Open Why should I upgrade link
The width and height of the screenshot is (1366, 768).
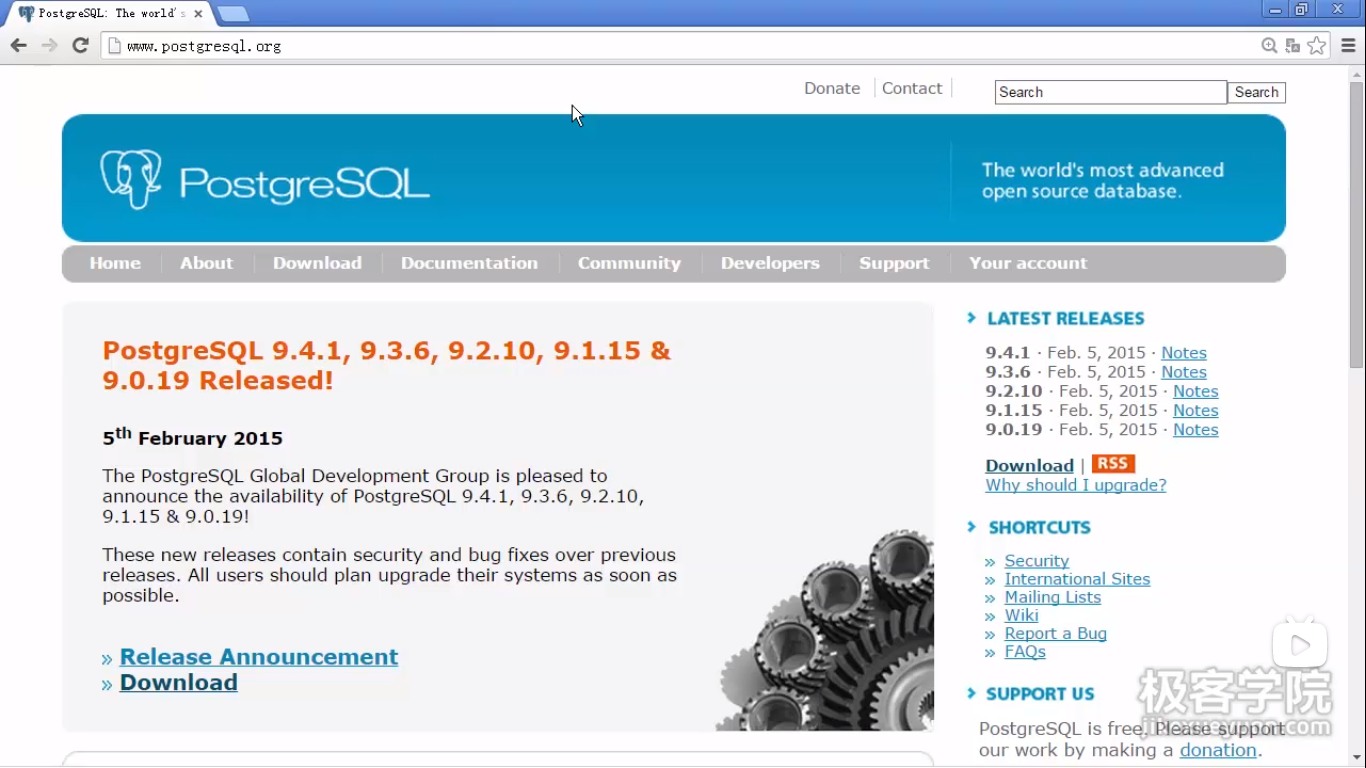tap(1076, 485)
